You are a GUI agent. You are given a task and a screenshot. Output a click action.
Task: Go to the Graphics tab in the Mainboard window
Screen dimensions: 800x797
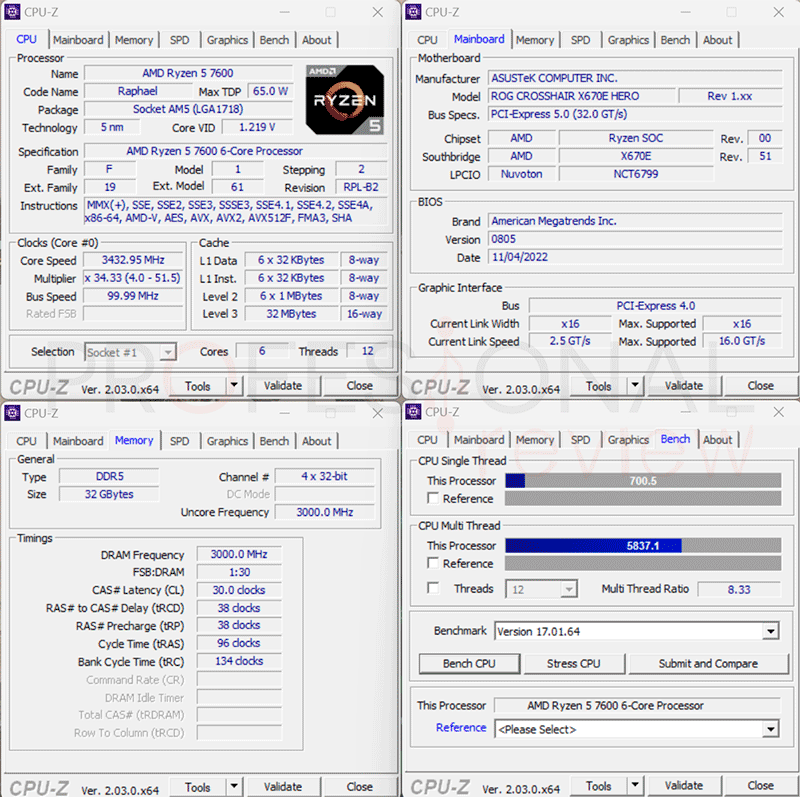[628, 40]
